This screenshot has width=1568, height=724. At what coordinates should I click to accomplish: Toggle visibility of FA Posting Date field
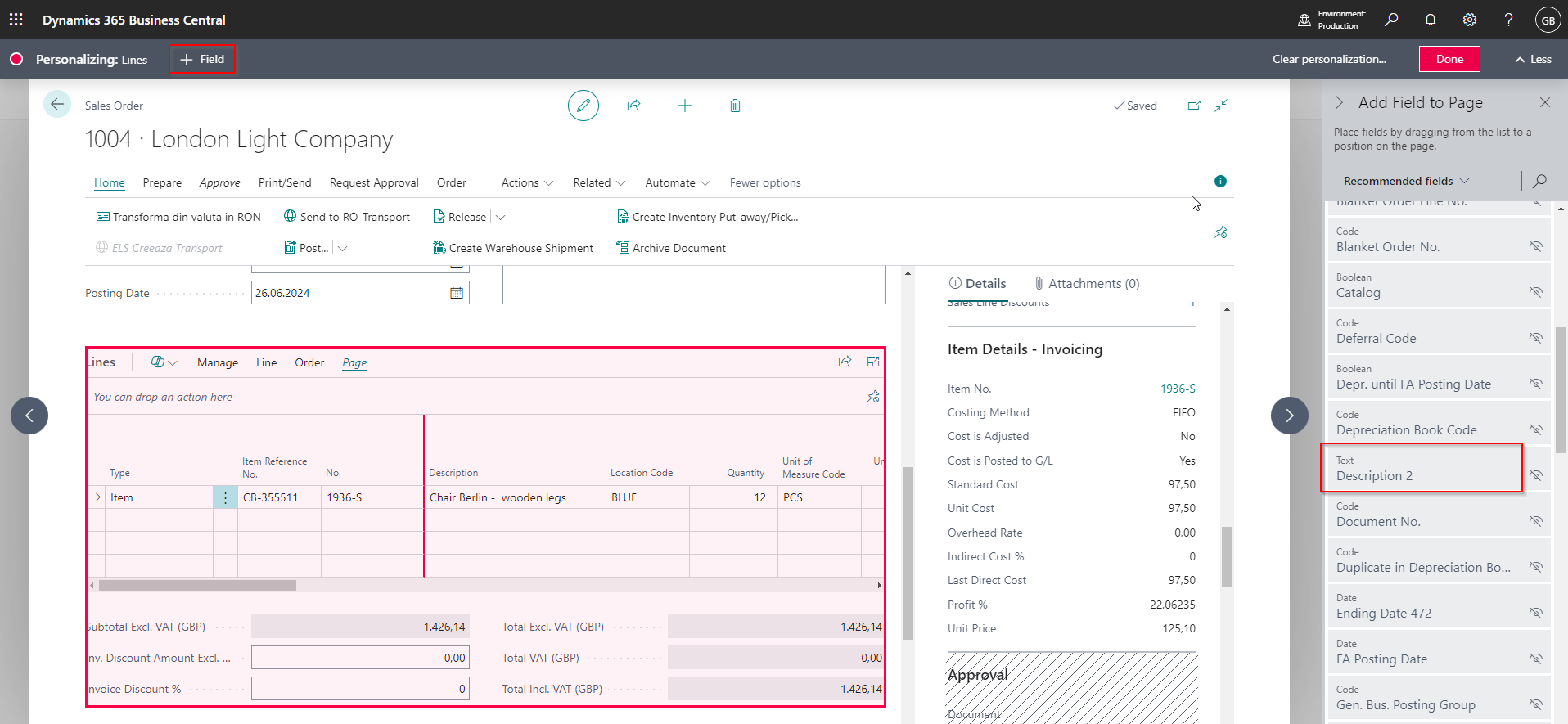click(x=1535, y=659)
